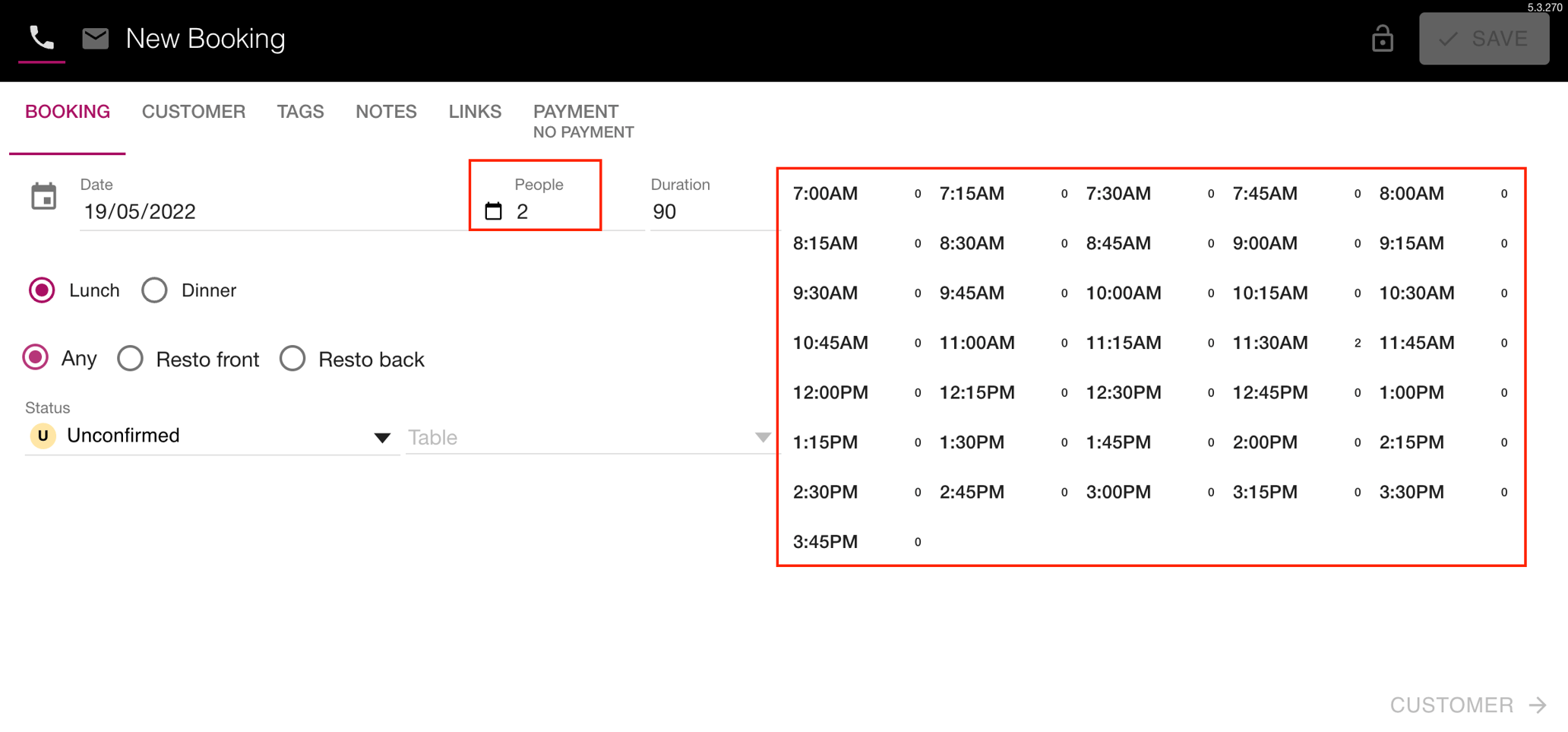Viewport: 1568px width, 732px height.
Task: Select the Resto front radio option
Action: [131, 359]
